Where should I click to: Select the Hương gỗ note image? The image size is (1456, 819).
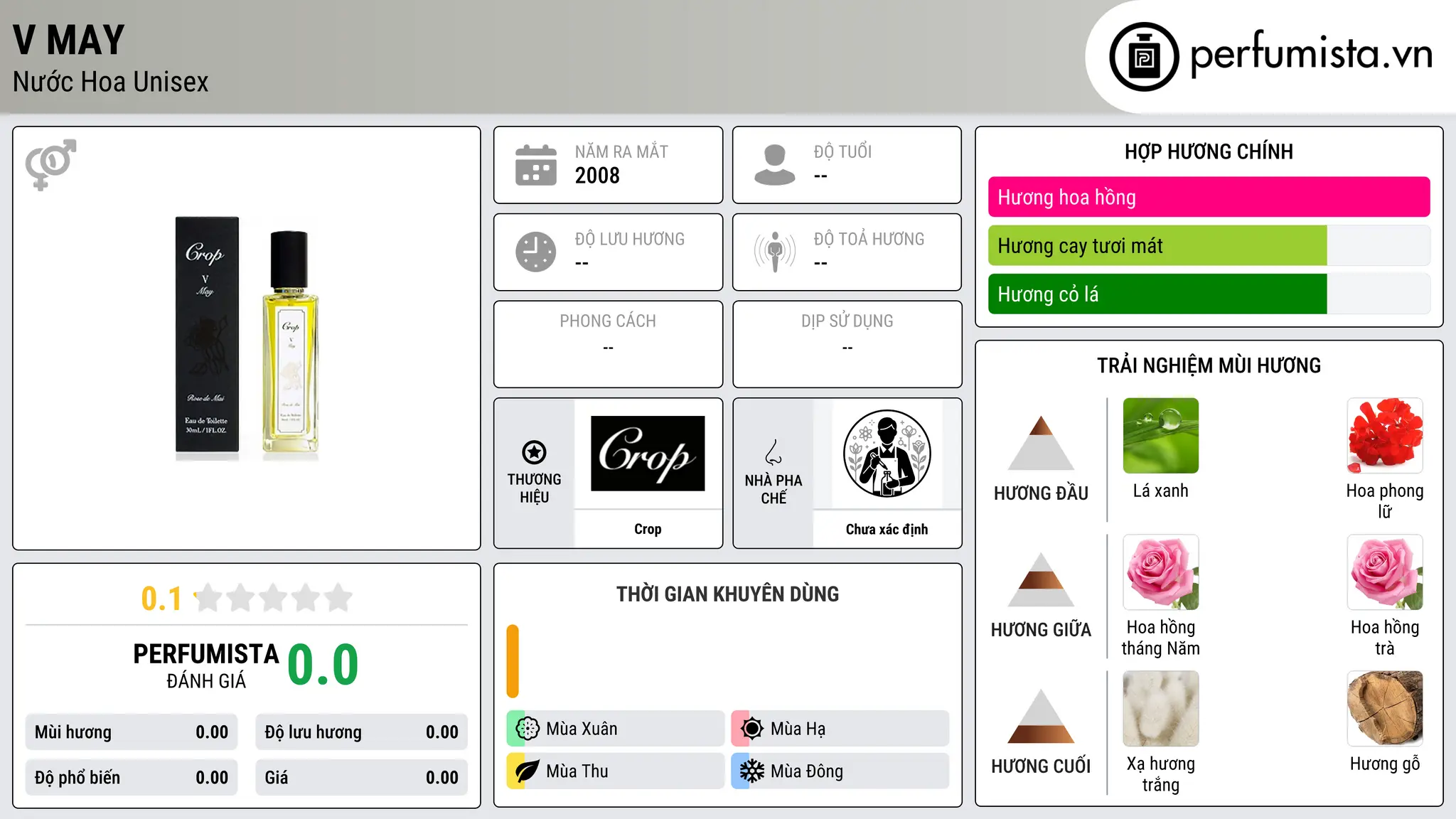pos(1385,709)
